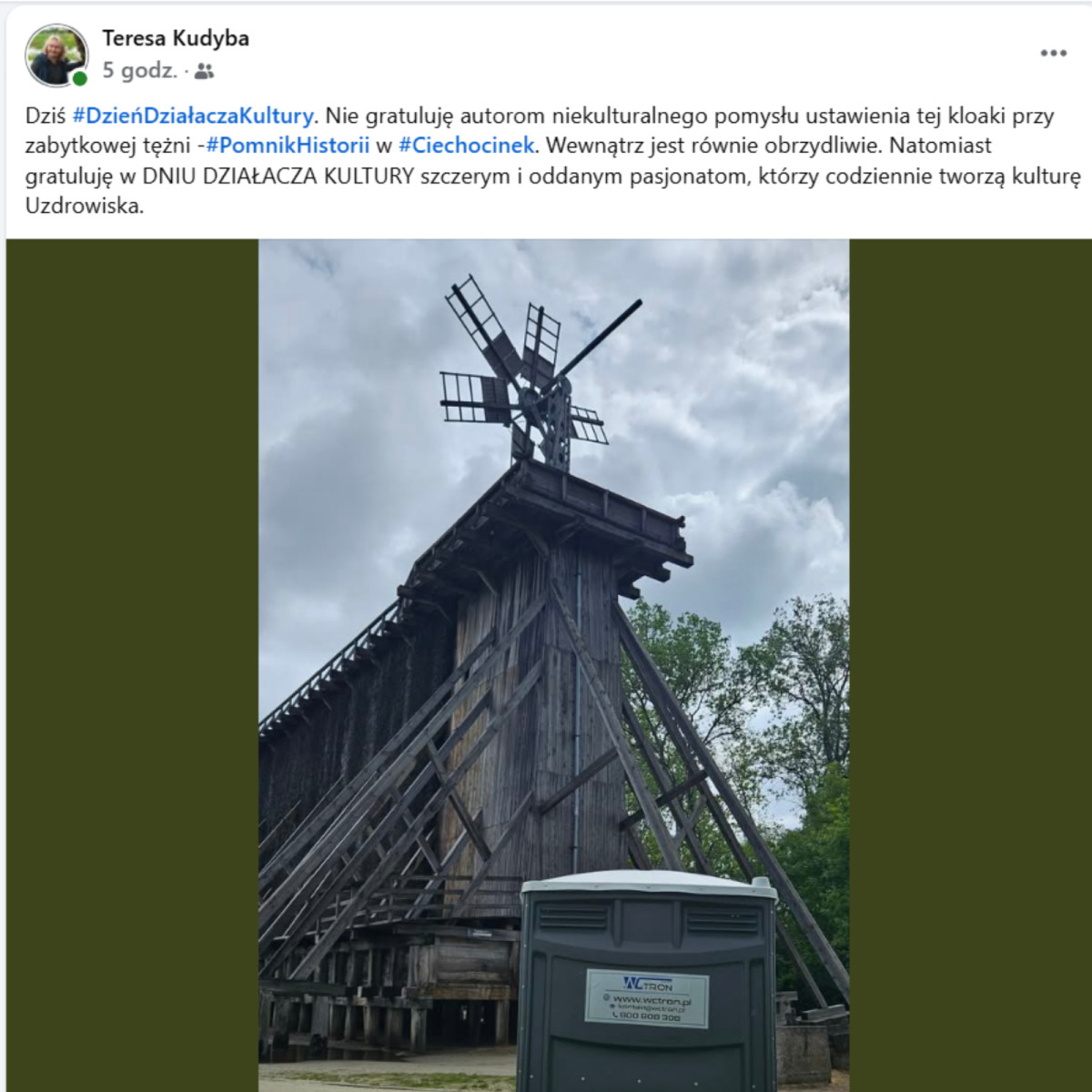Click the friends audience icon
1092x1092 pixels.
204,71
